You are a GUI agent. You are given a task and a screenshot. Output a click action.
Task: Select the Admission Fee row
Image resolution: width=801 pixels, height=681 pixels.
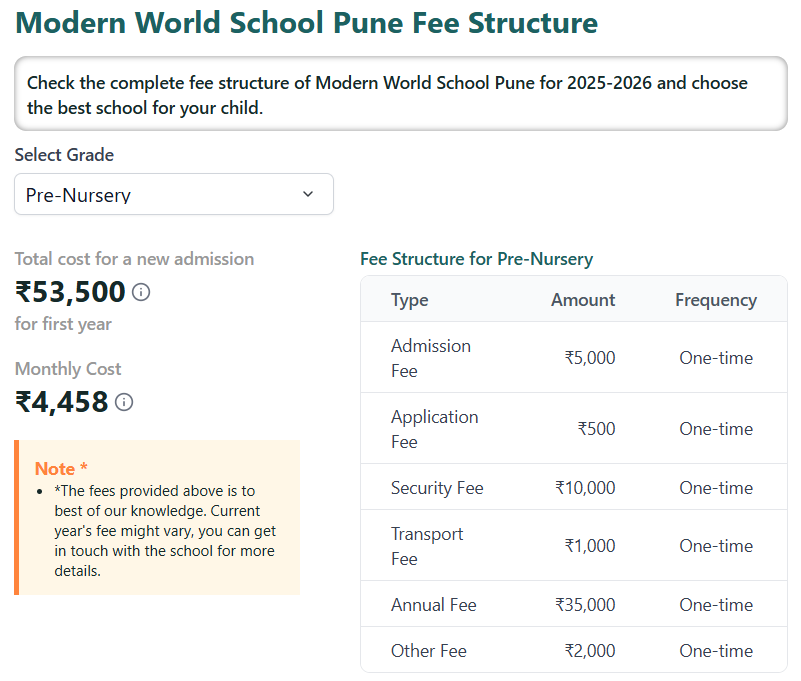click(431, 357)
